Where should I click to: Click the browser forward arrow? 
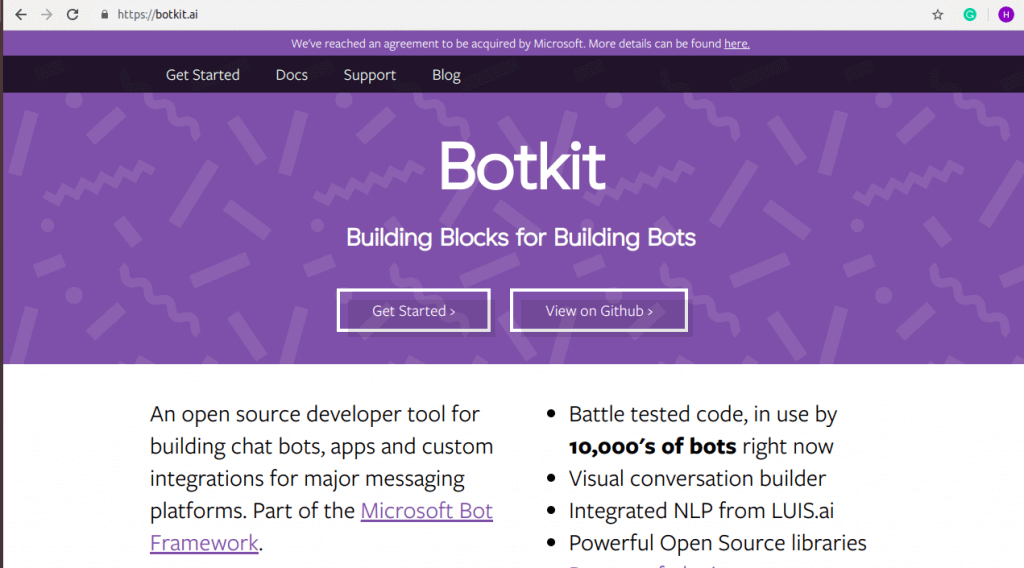click(46, 14)
